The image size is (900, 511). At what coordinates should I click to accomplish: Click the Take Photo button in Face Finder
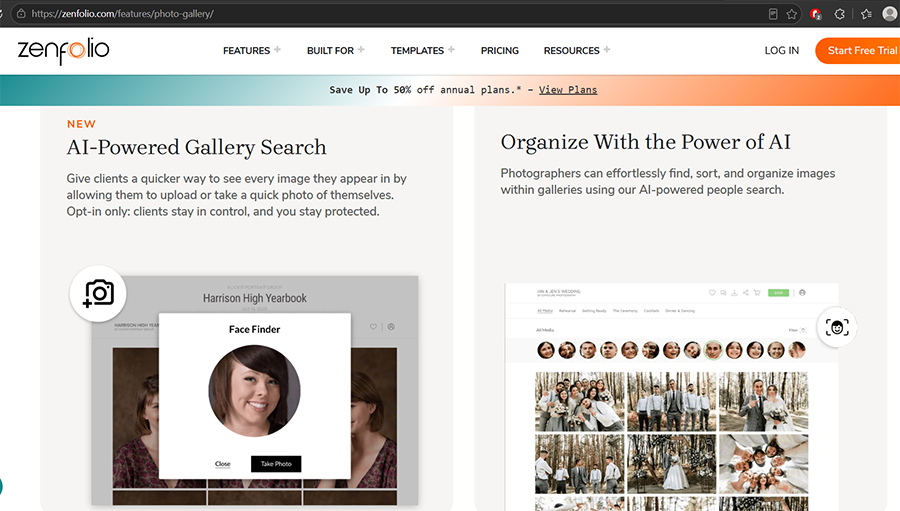pyautogui.click(x=276, y=464)
